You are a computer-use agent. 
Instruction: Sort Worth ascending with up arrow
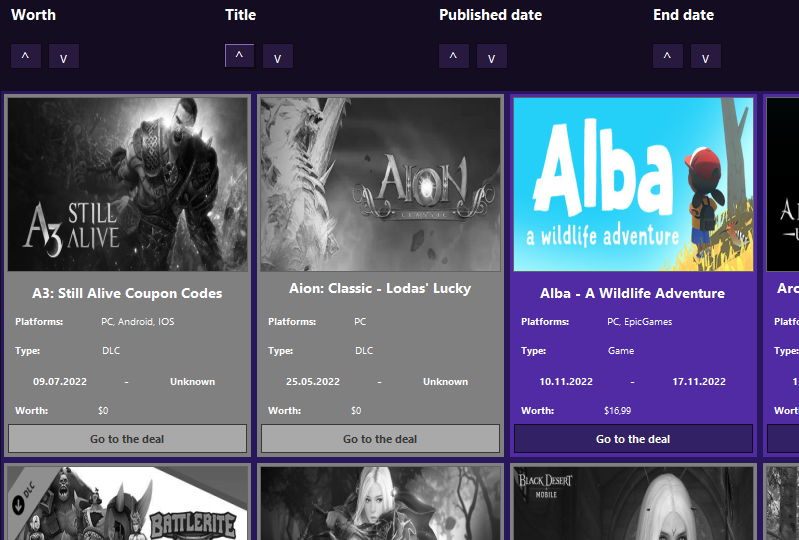pos(25,57)
